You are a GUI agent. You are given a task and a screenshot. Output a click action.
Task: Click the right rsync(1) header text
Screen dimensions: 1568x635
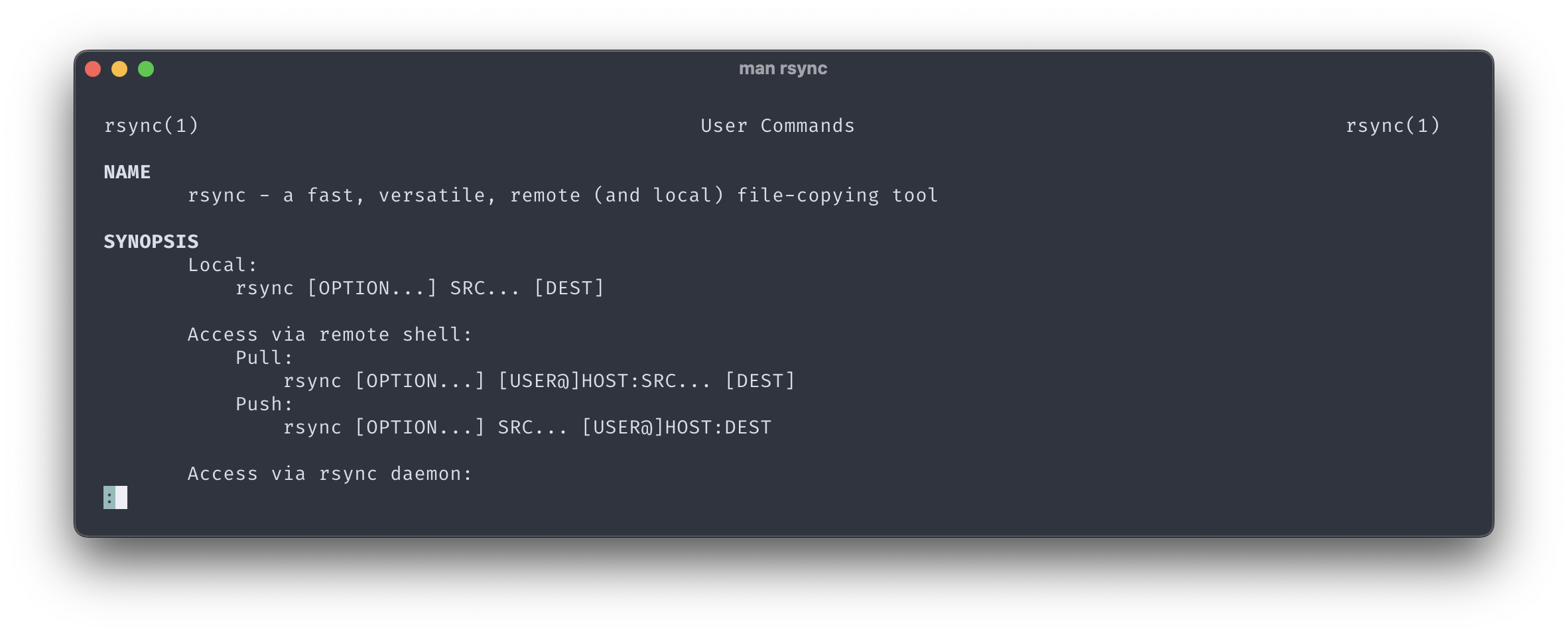point(1393,126)
